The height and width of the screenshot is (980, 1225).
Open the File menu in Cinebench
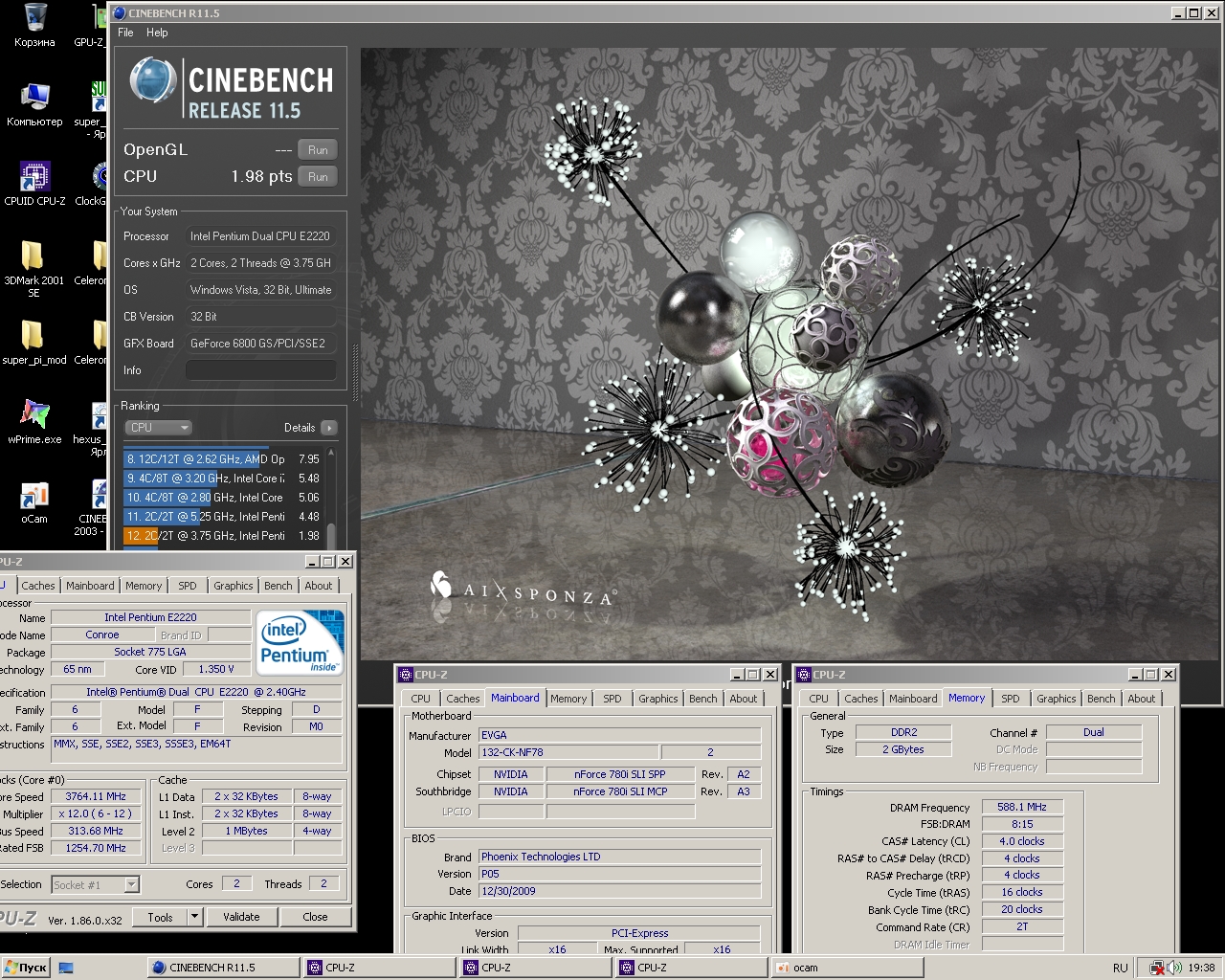tap(125, 33)
